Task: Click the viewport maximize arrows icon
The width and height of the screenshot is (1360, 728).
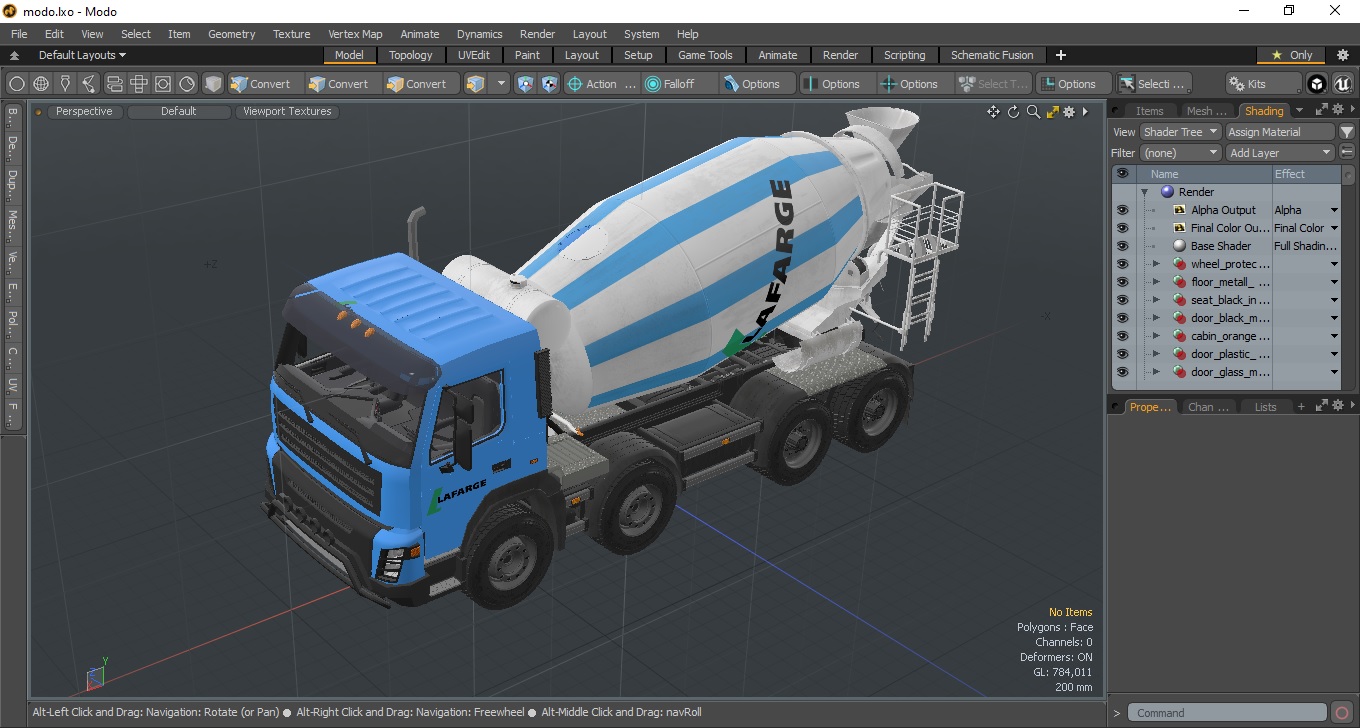Action: point(1052,112)
